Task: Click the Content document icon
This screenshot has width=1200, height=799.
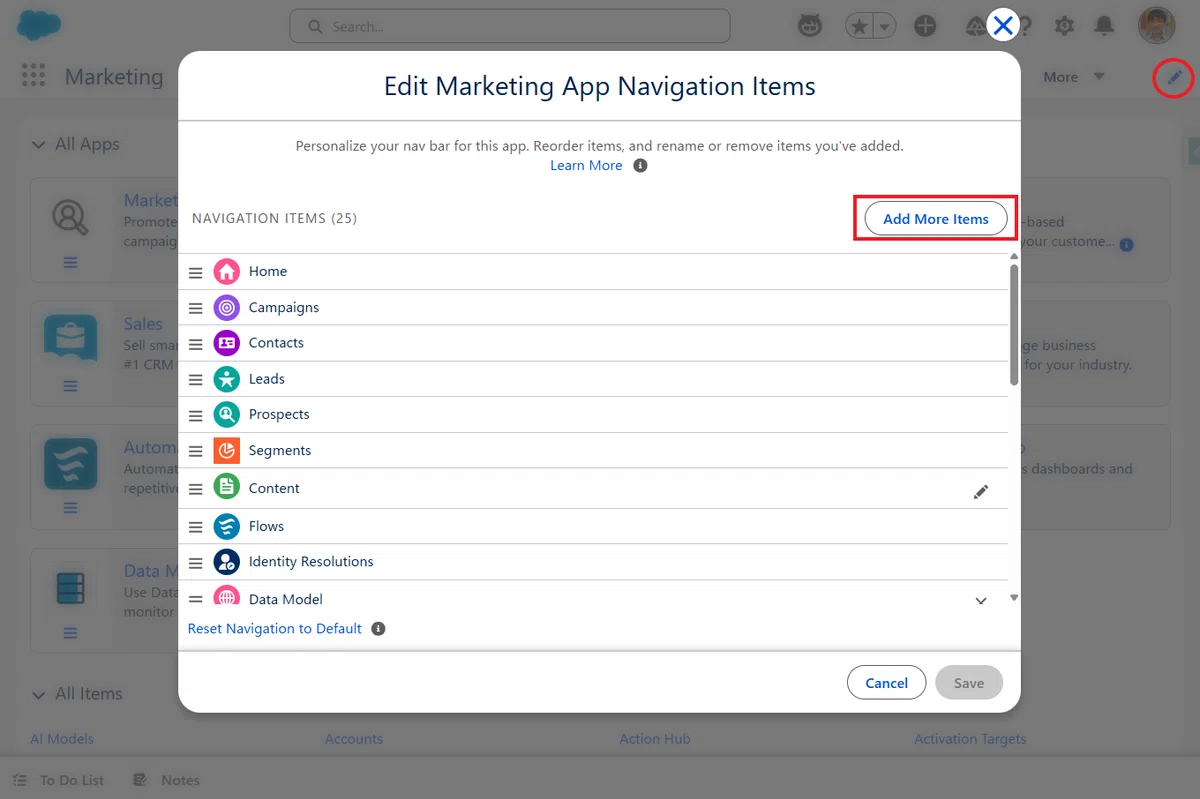Action: (227, 488)
